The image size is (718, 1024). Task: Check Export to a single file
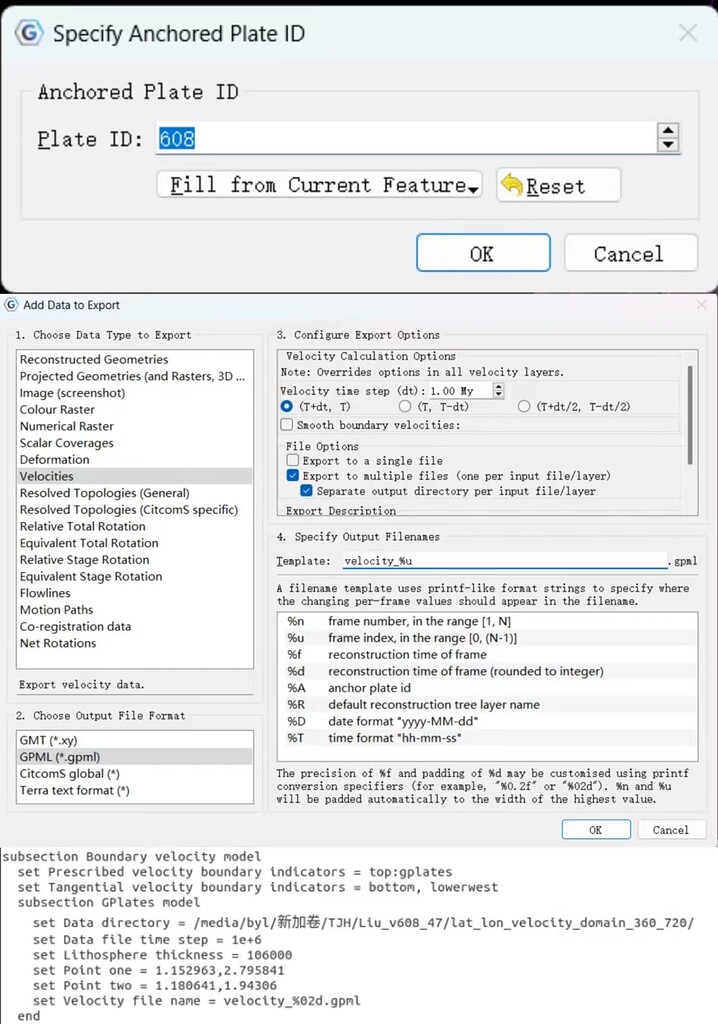293,460
